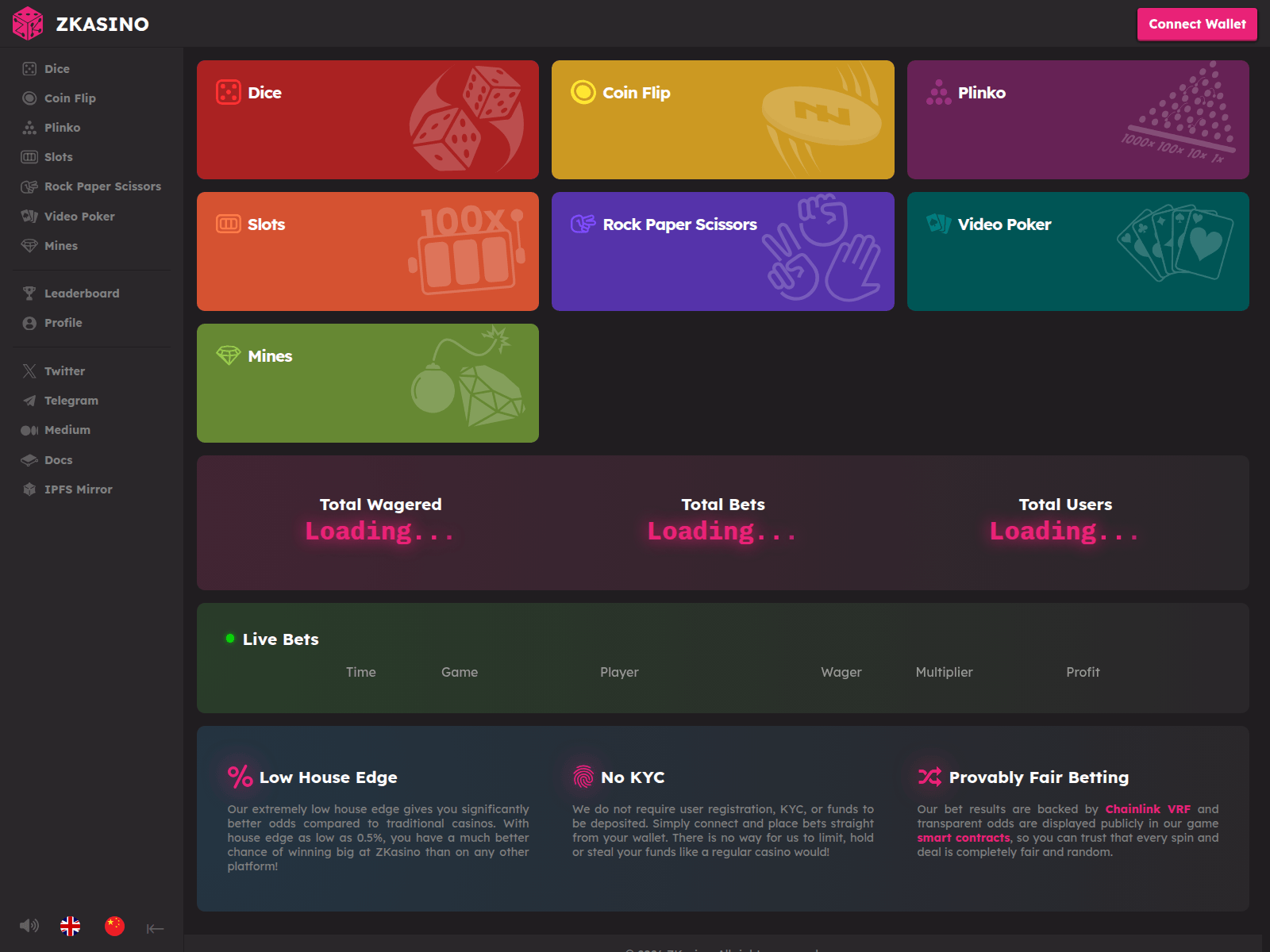Click the Coin Flip sidebar icon
This screenshot has width=1270, height=952.
(29, 98)
